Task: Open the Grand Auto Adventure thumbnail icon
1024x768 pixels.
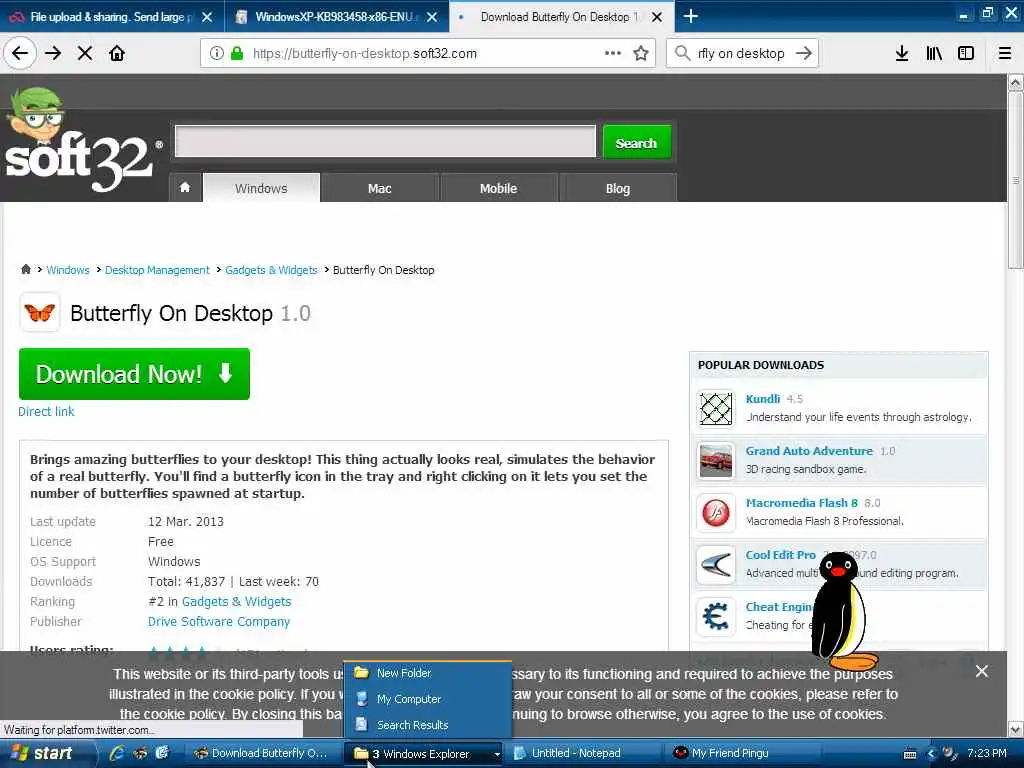Action: point(716,460)
